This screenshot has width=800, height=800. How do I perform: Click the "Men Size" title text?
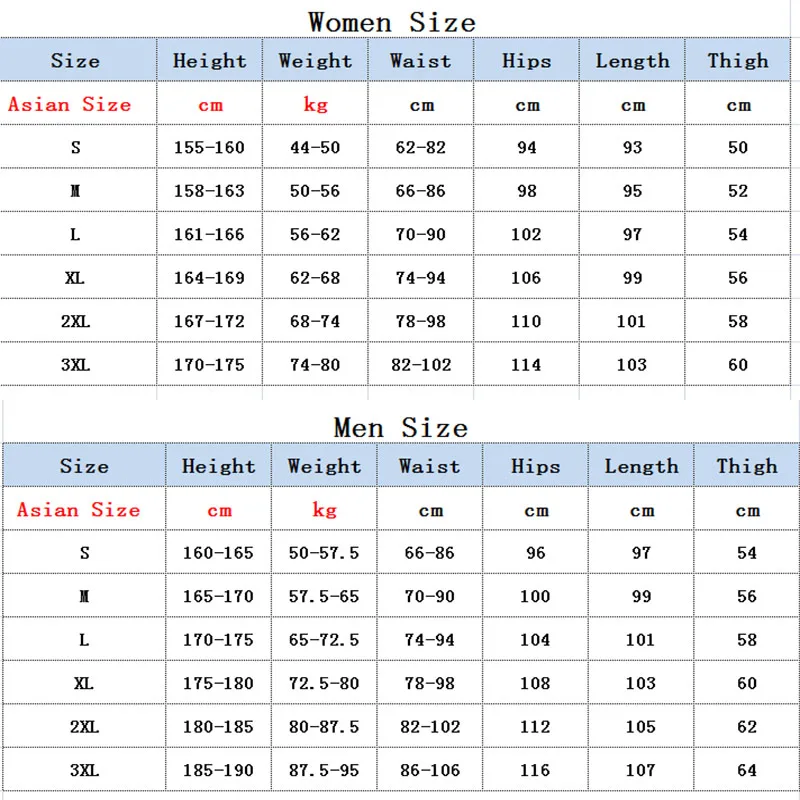(x=400, y=427)
